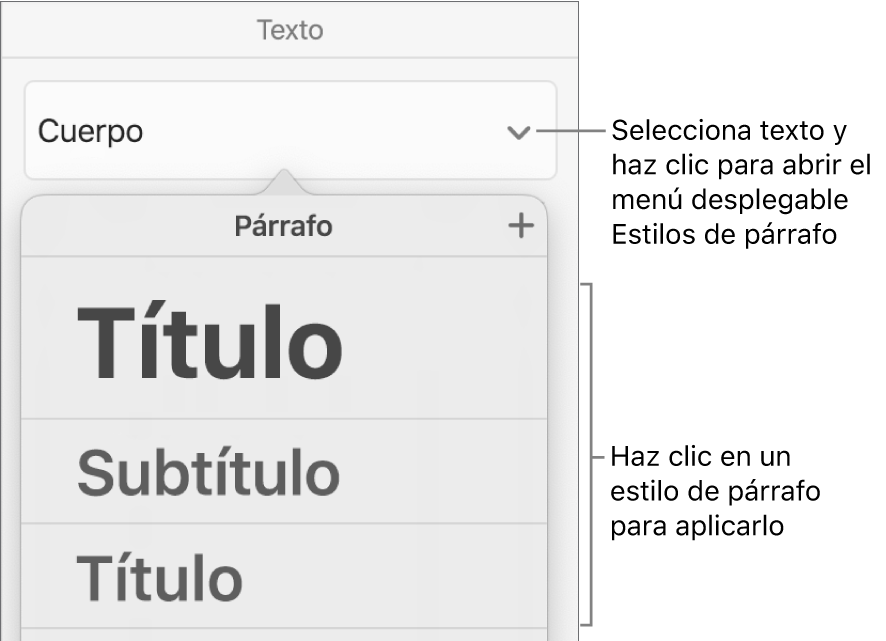
Task: Choose the smaller Título style below Subtítulo
Action: coord(160,577)
